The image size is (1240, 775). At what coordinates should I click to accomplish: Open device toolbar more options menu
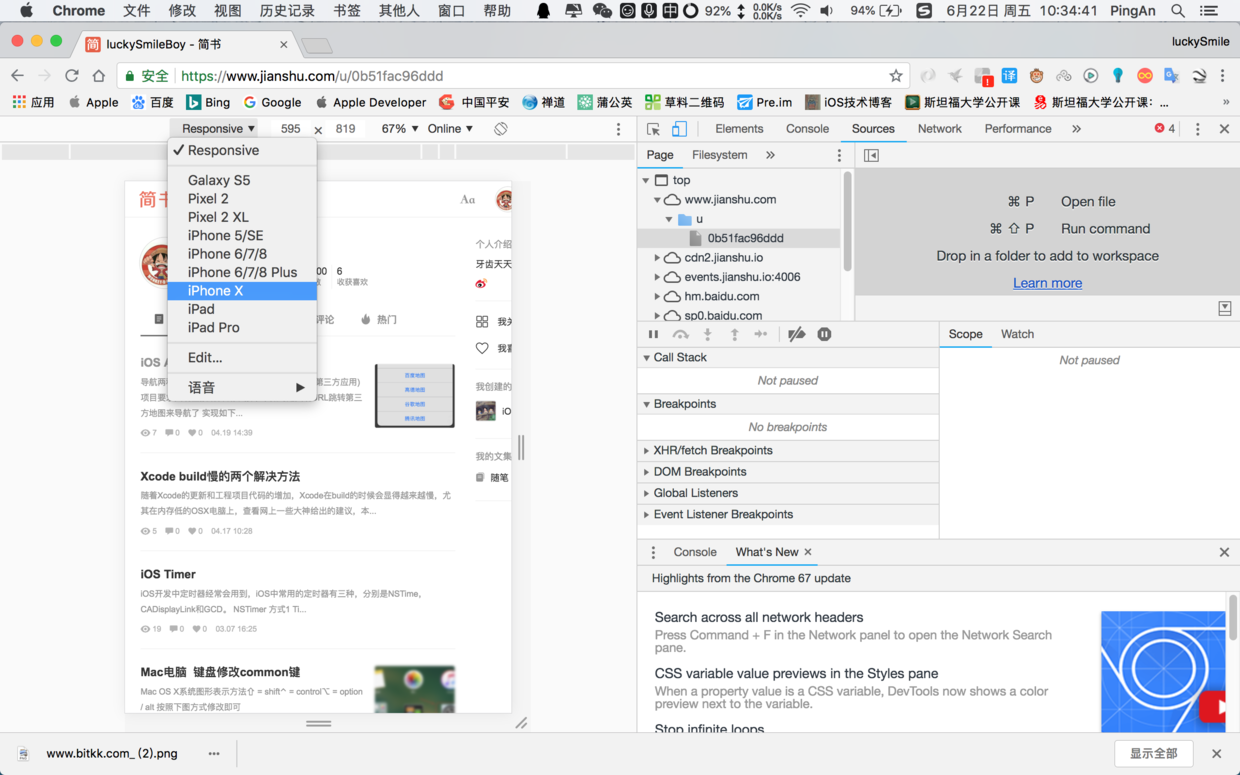pyautogui.click(x=618, y=129)
